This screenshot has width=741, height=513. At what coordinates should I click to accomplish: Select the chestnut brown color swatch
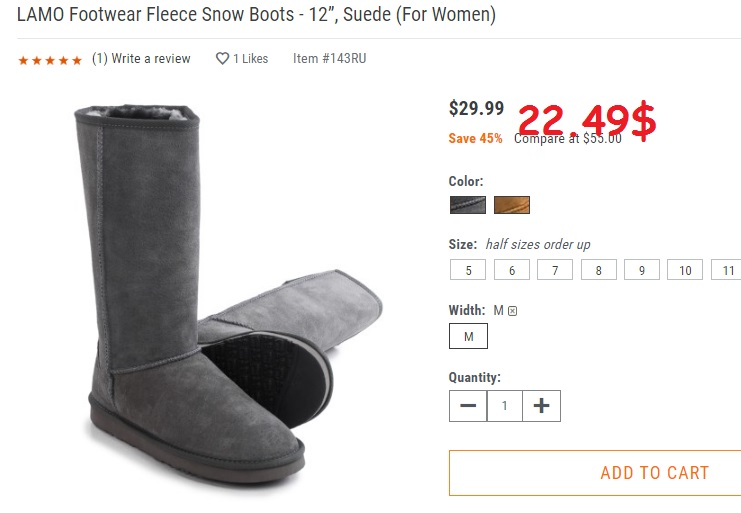512,205
